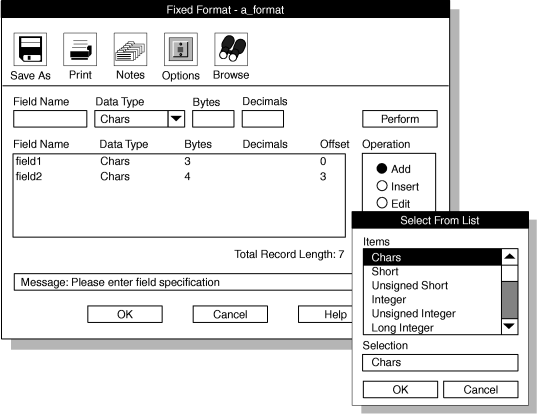Click the Decimals input field
This screenshot has height=414, width=538.
263,119
